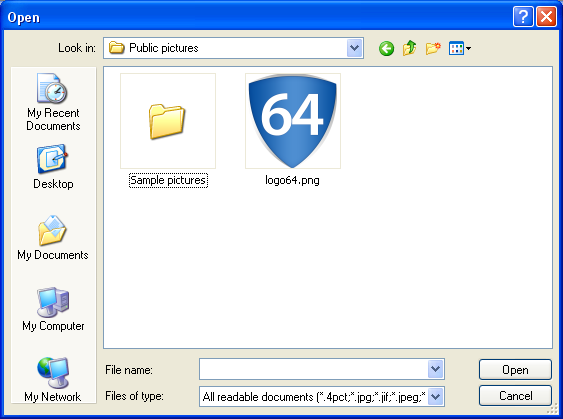Close the Open dialog window
The image size is (563, 419).
point(546,17)
